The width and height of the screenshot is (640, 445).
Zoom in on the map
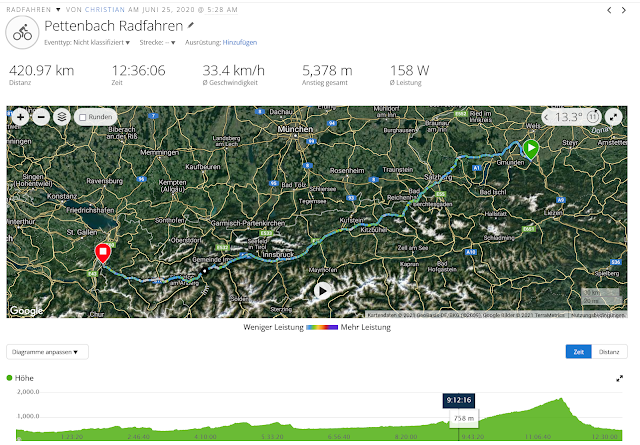pyautogui.click(x=20, y=118)
